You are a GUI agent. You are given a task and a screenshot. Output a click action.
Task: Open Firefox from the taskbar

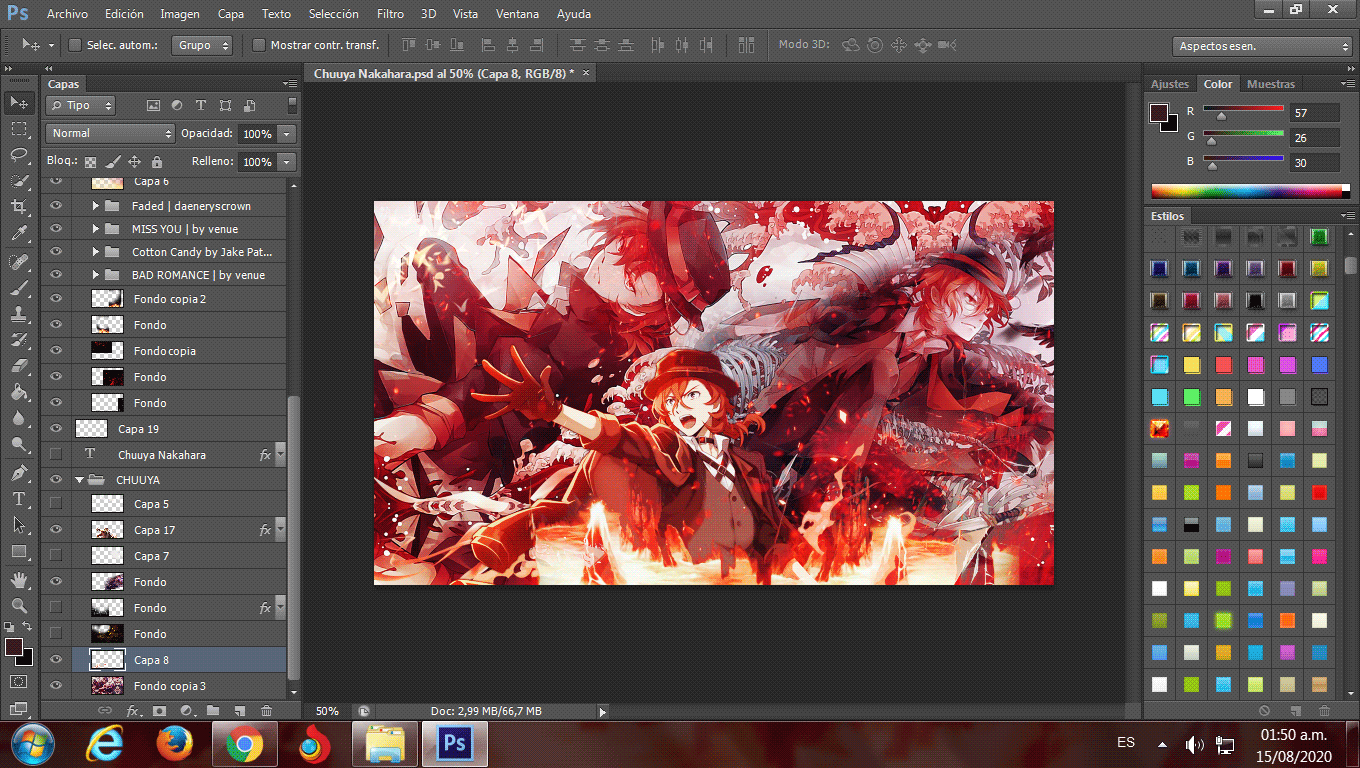point(174,744)
